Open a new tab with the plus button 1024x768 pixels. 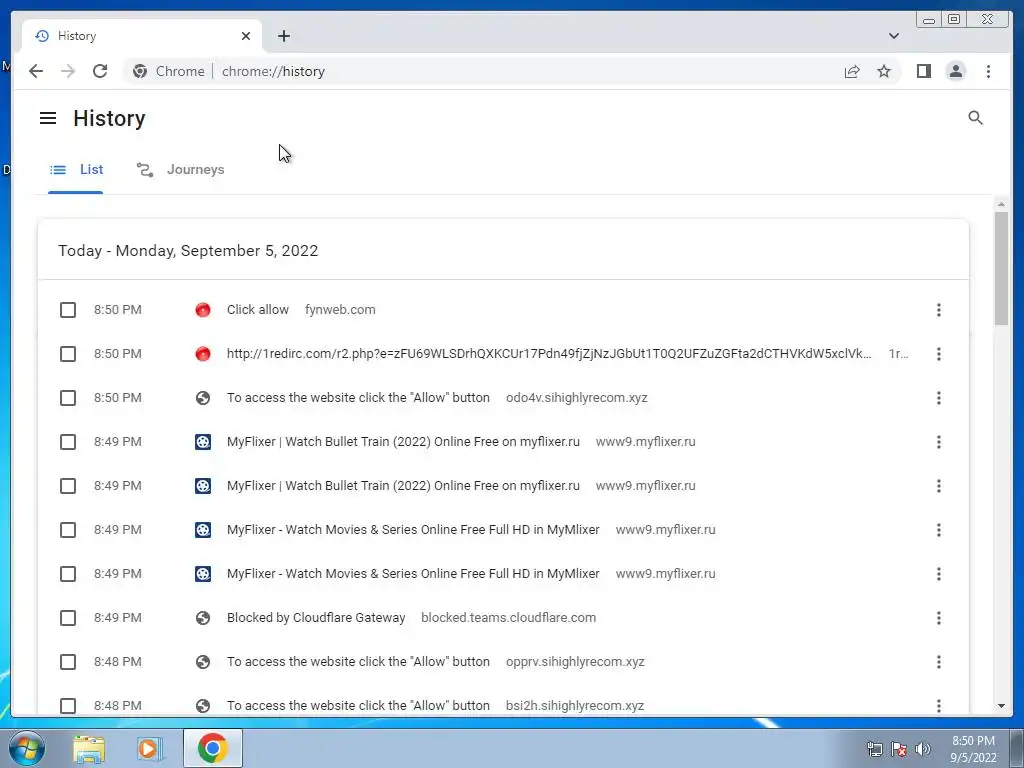point(283,36)
